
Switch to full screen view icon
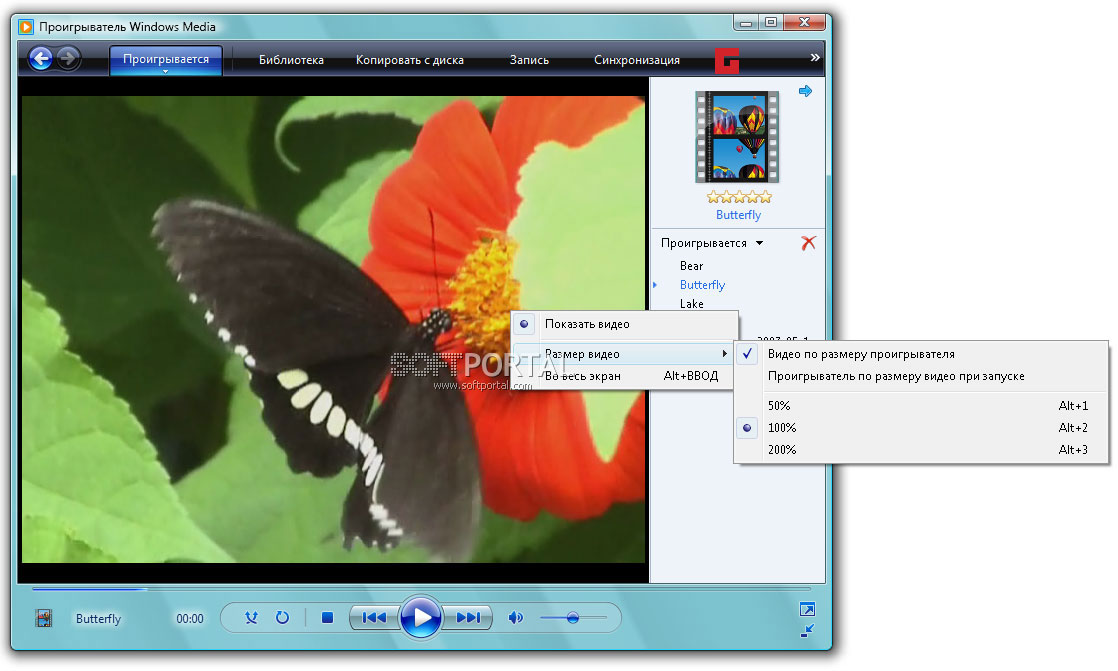[x=807, y=609]
